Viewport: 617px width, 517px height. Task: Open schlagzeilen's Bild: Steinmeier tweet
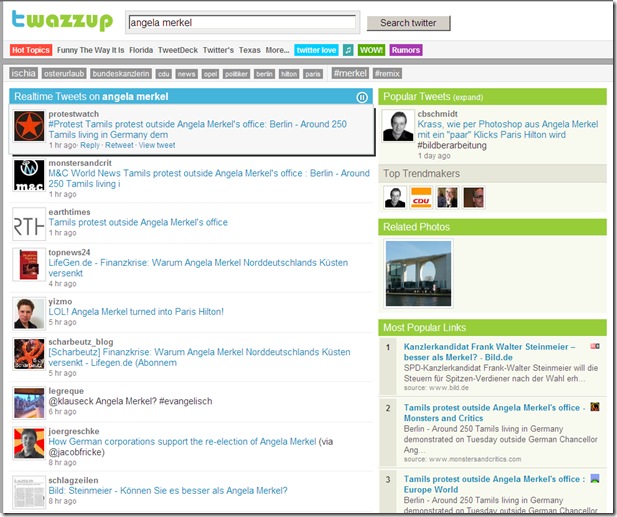point(168,491)
